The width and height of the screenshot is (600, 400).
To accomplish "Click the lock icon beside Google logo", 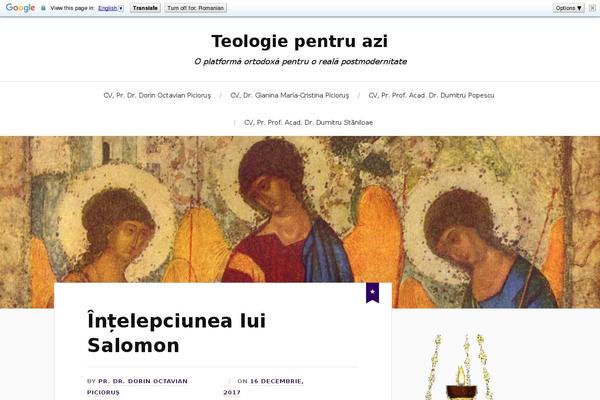I will (x=43, y=8).
